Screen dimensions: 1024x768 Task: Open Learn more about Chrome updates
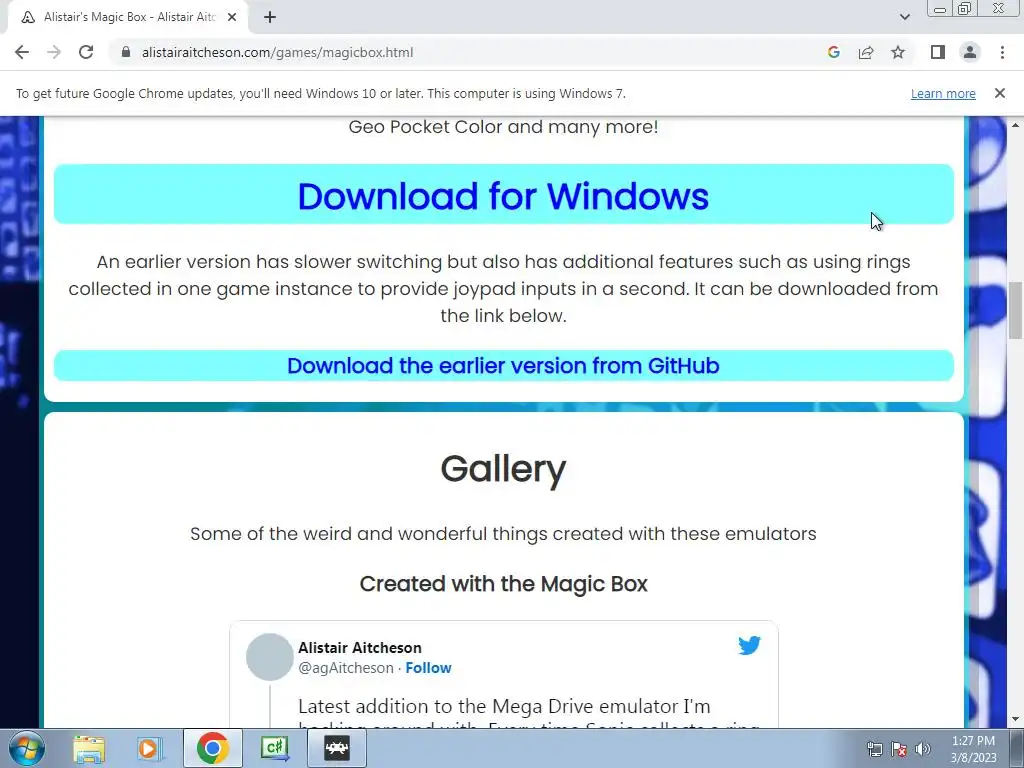point(943,93)
